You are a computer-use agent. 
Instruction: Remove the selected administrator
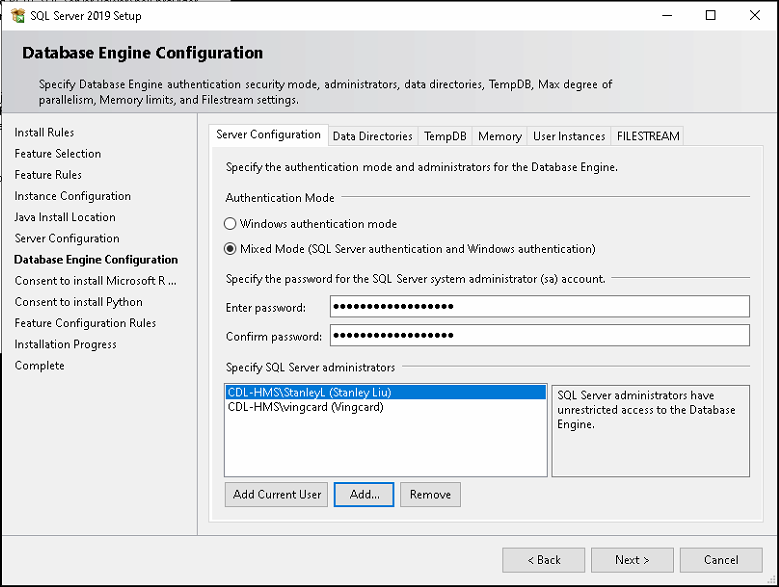point(430,495)
